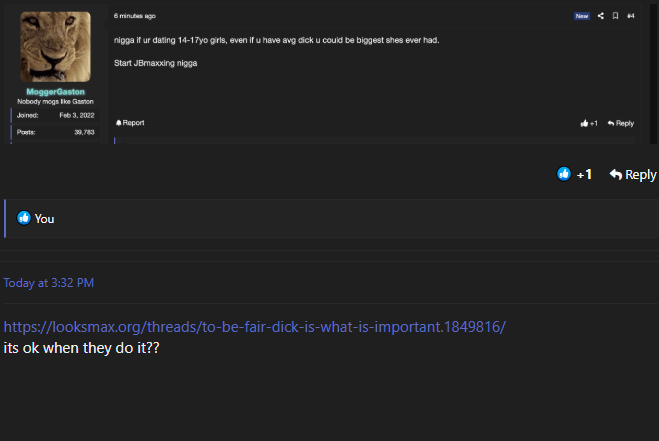The image size is (659, 441).
Task: Click the Report bell in the embedded post
Action: click(118, 123)
